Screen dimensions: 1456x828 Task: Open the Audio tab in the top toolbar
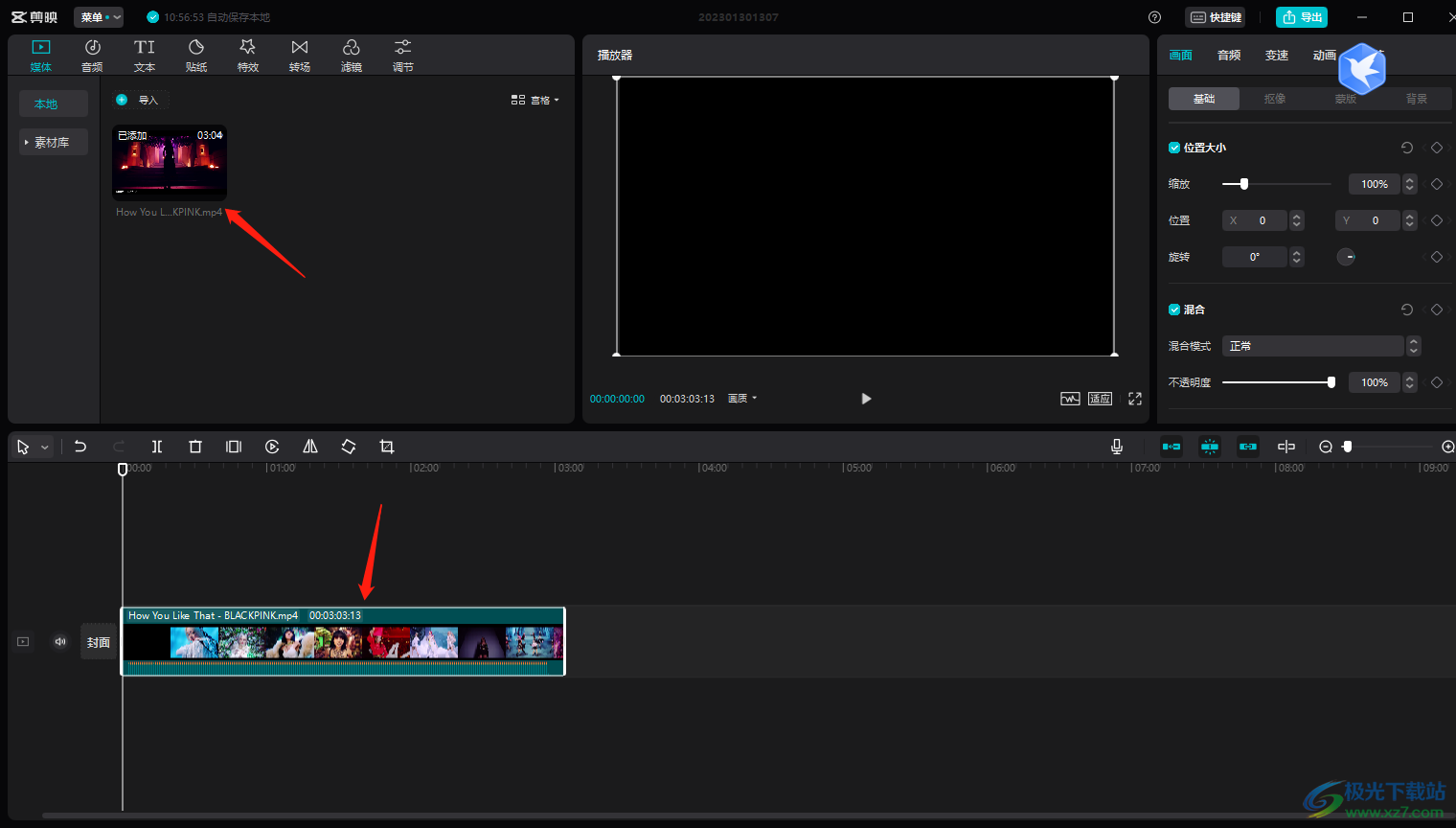point(92,56)
